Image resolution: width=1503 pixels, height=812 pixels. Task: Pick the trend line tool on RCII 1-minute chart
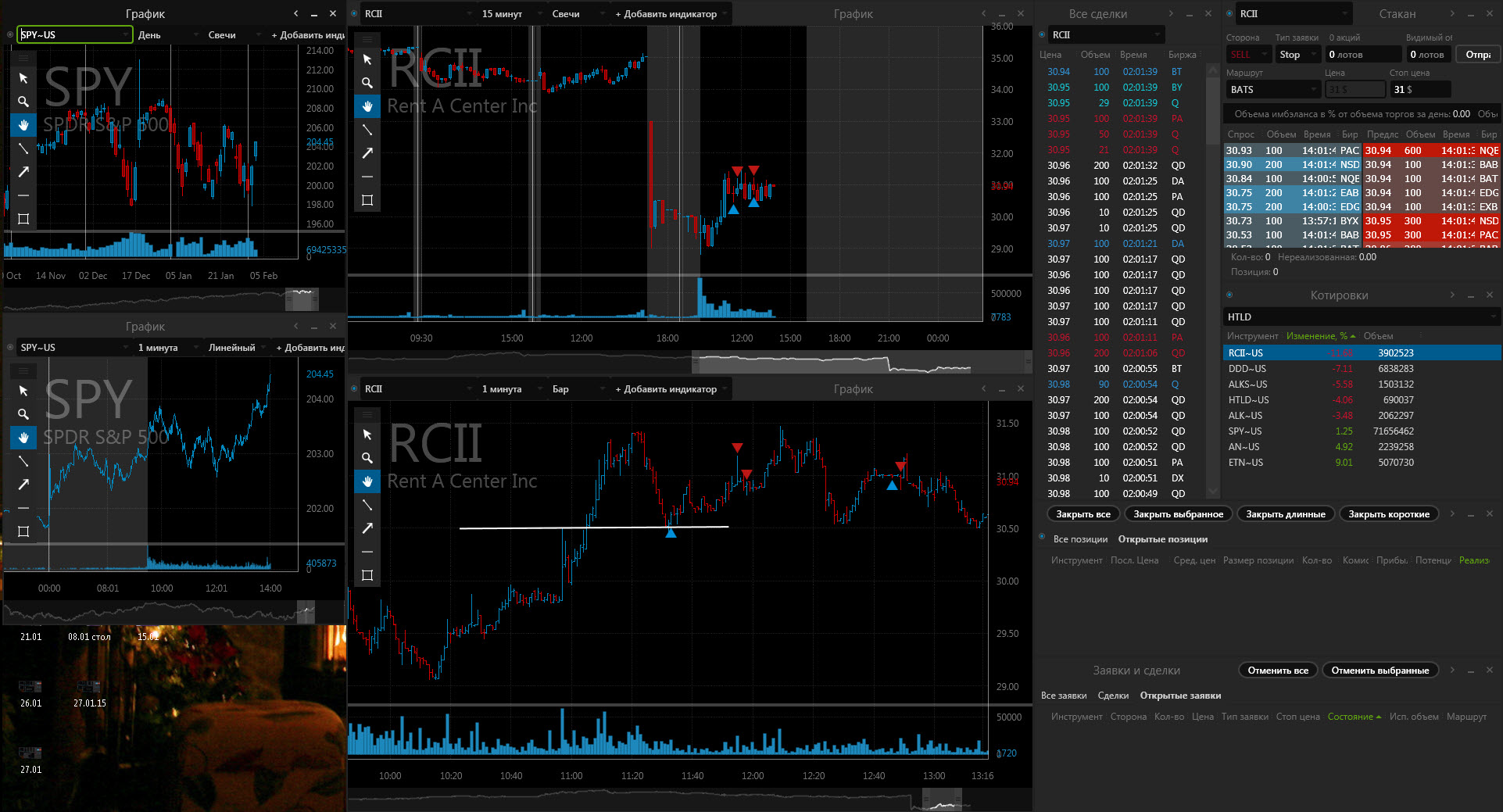pyautogui.click(x=367, y=505)
